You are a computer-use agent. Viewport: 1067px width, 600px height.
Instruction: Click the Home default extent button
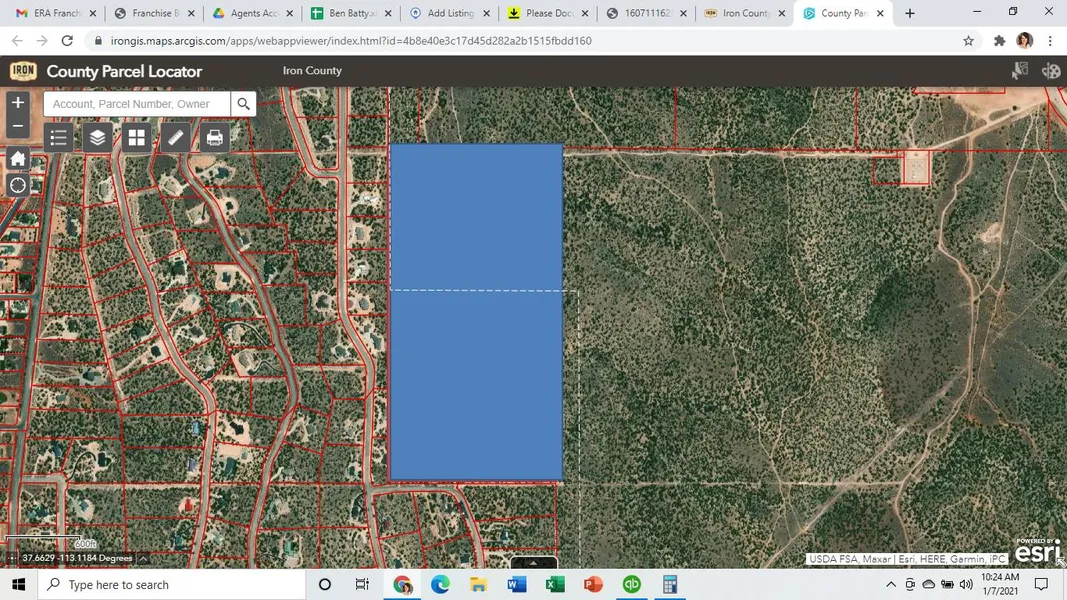(18, 159)
